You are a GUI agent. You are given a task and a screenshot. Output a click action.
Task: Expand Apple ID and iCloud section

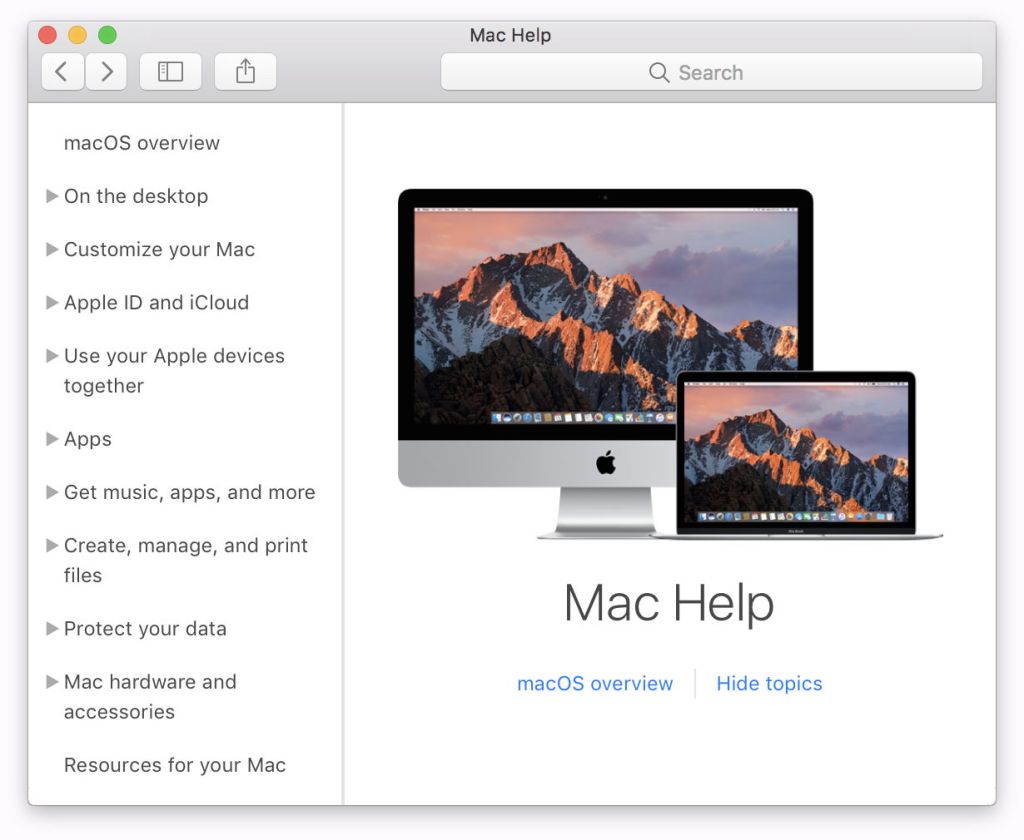tap(52, 302)
